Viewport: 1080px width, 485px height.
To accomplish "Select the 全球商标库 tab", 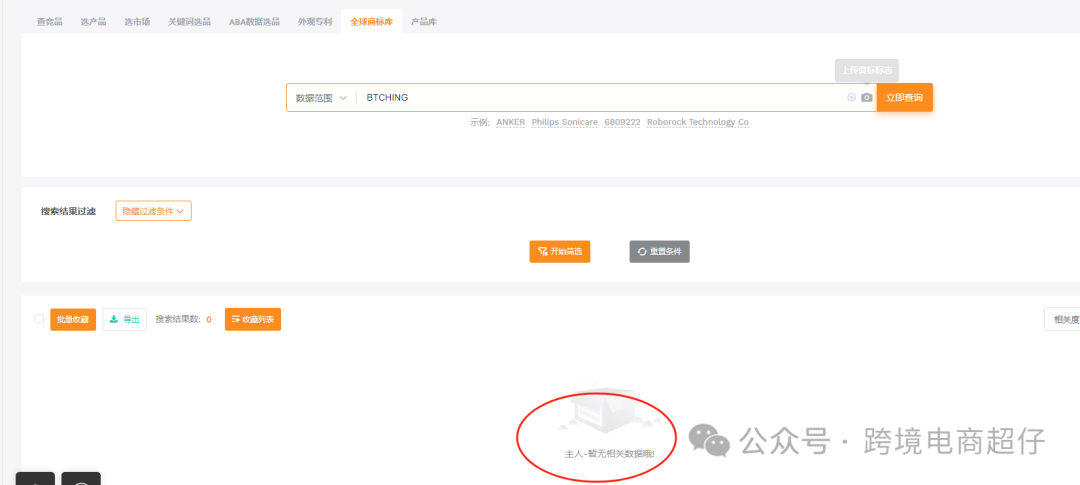I will point(371,21).
